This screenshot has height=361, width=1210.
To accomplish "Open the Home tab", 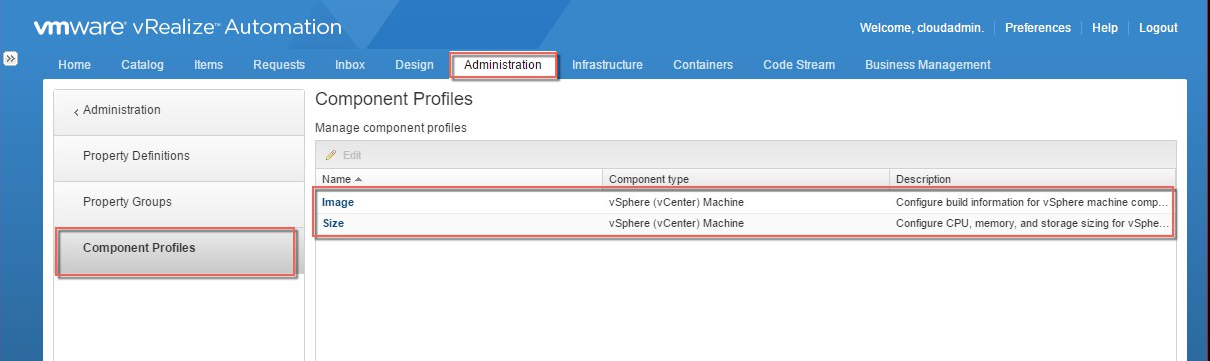I will point(75,65).
